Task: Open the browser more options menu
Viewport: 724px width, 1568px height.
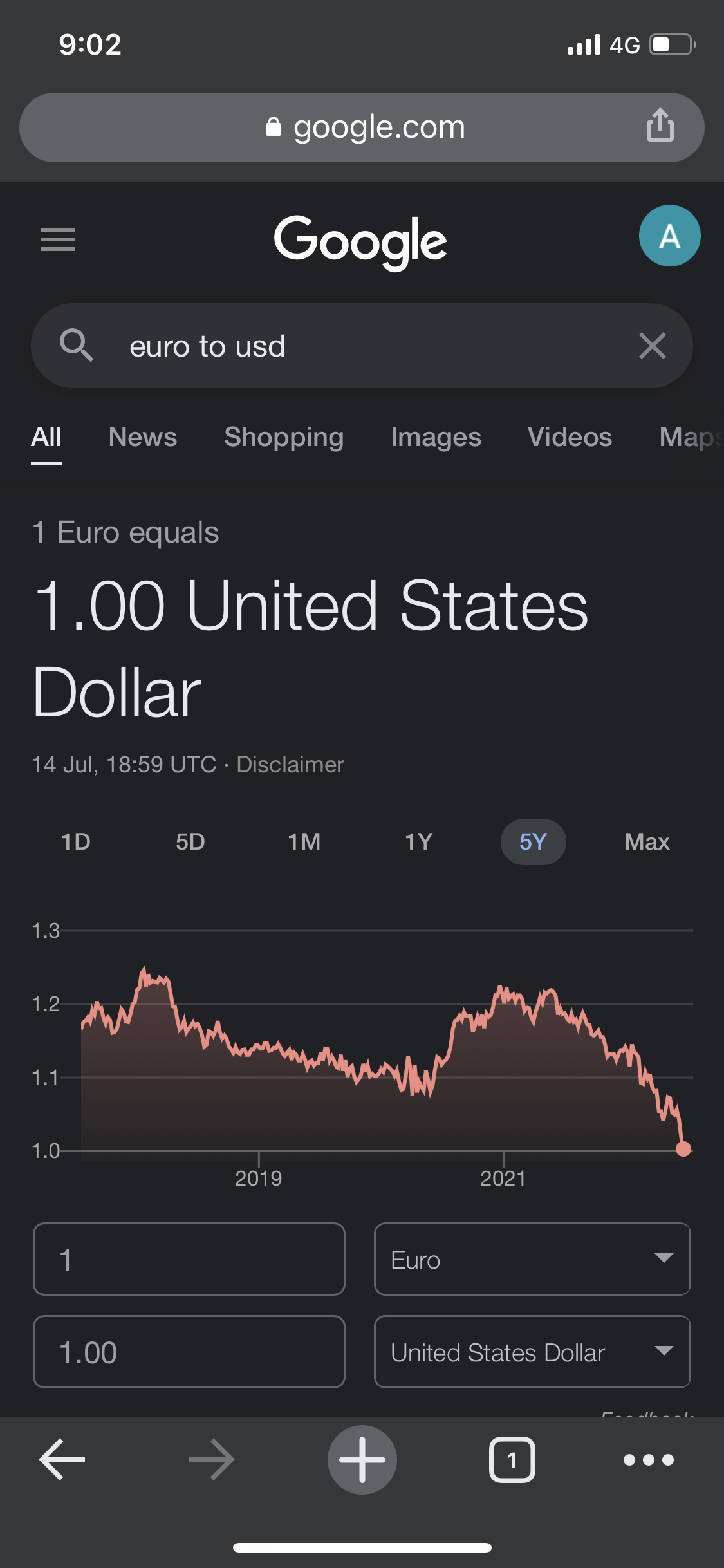Action: (x=648, y=1459)
